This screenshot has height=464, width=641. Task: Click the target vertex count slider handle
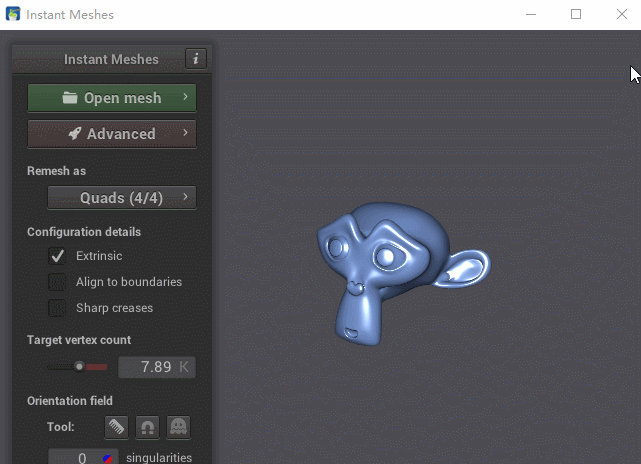pos(79,367)
